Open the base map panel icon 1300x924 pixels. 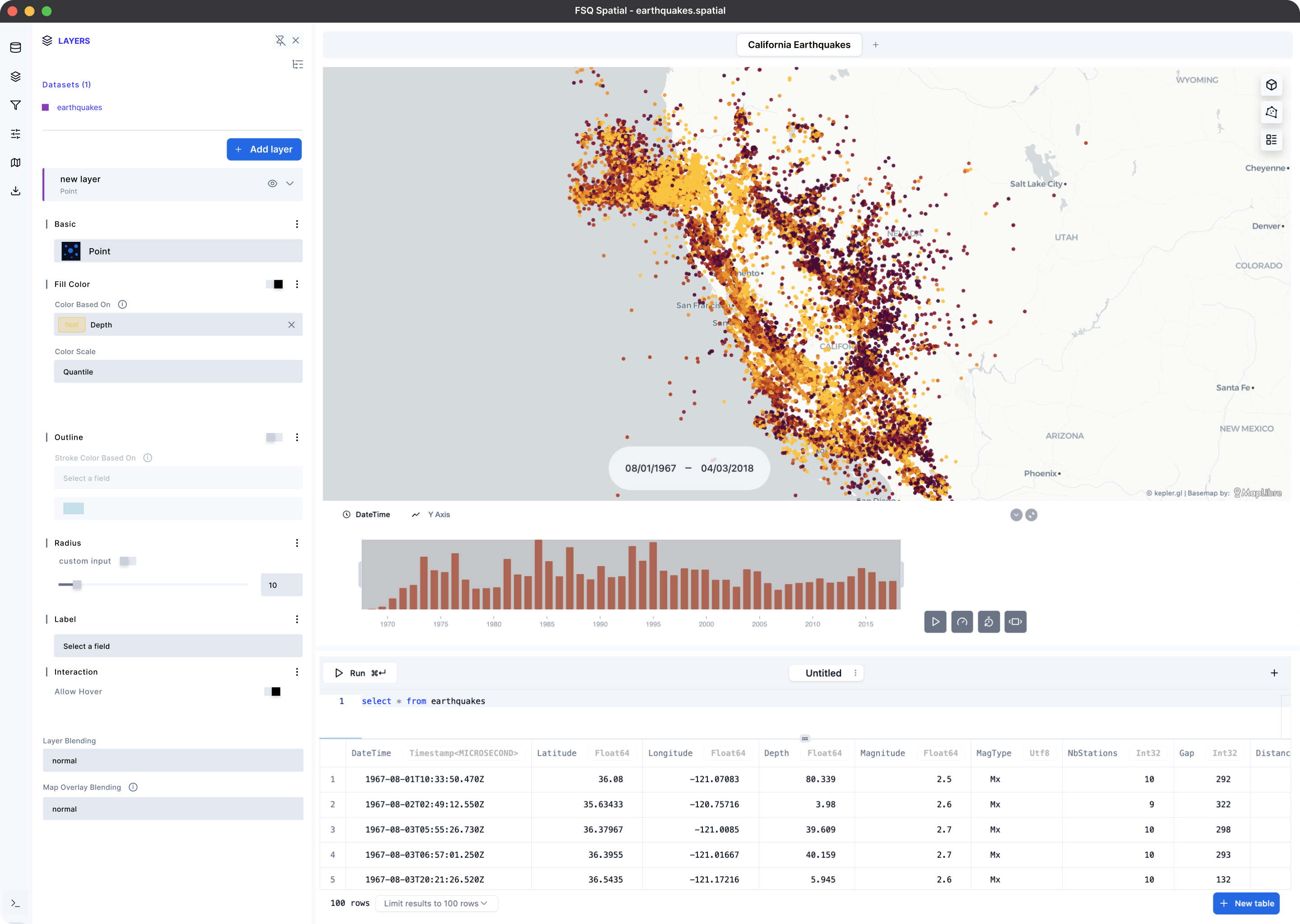[x=16, y=163]
